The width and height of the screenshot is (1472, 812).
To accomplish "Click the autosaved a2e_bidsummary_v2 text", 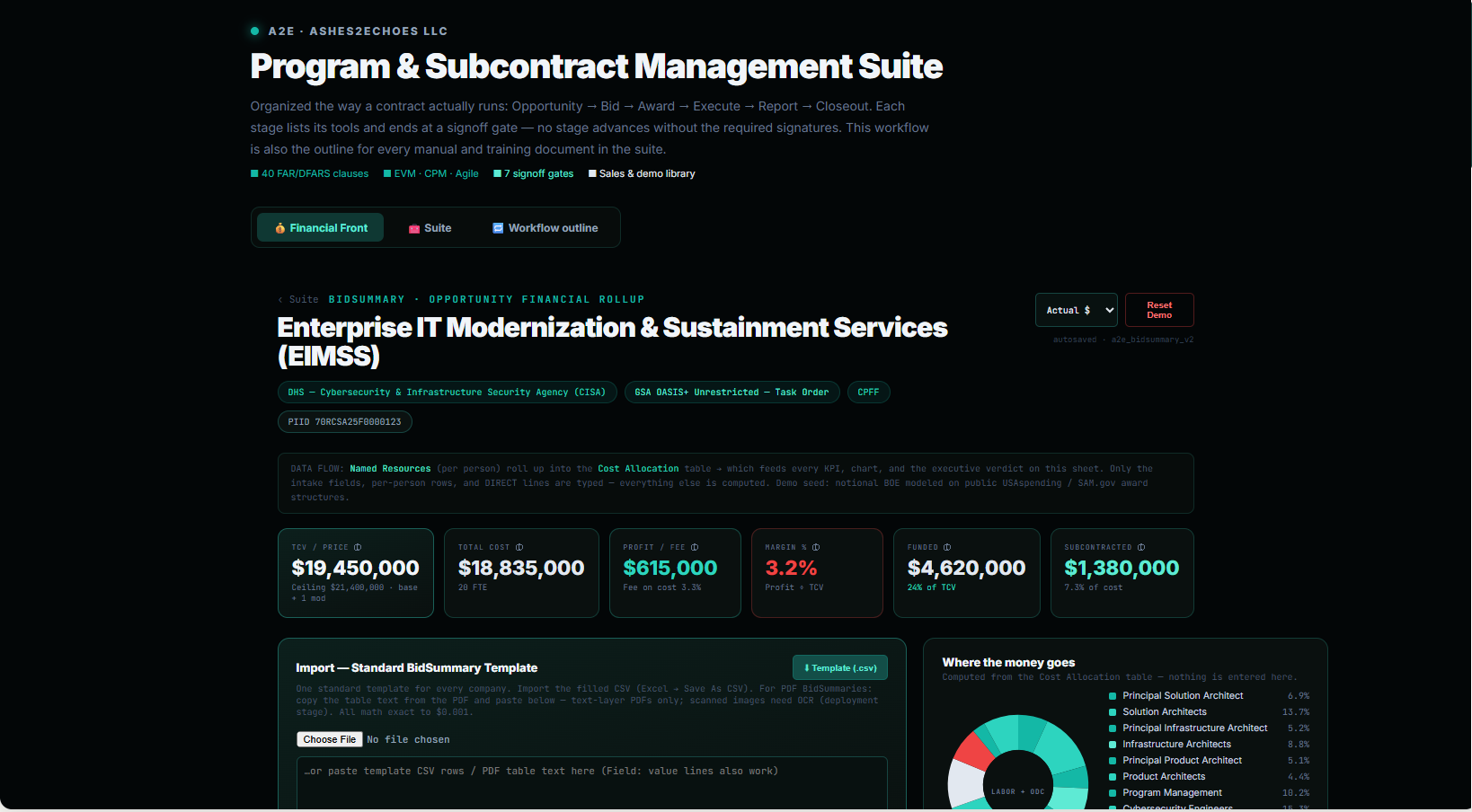I will point(1123,340).
